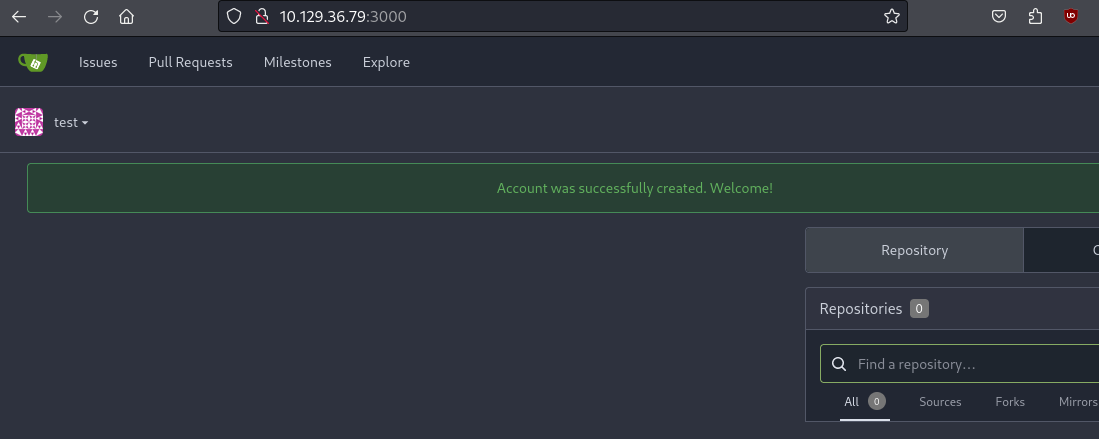Switch to the Repository tab
1099x439 pixels.
pyautogui.click(x=914, y=250)
